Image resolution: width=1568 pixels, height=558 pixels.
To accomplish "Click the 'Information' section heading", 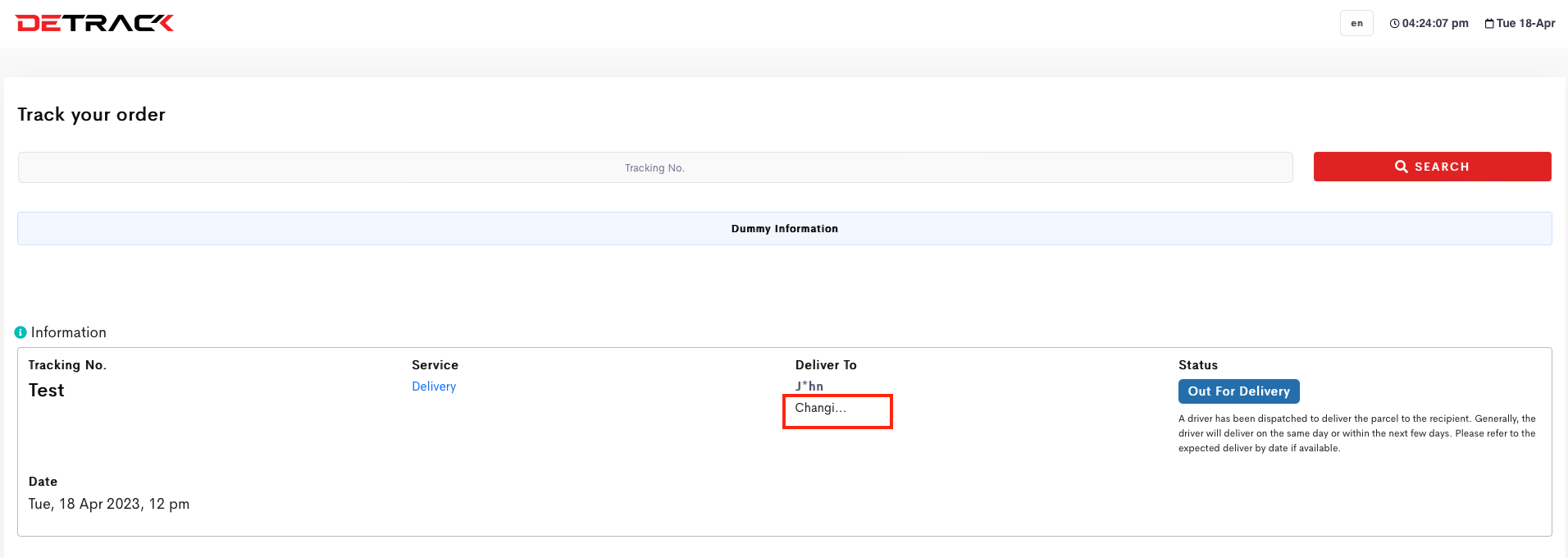I will pyautogui.click(x=69, y=332).
